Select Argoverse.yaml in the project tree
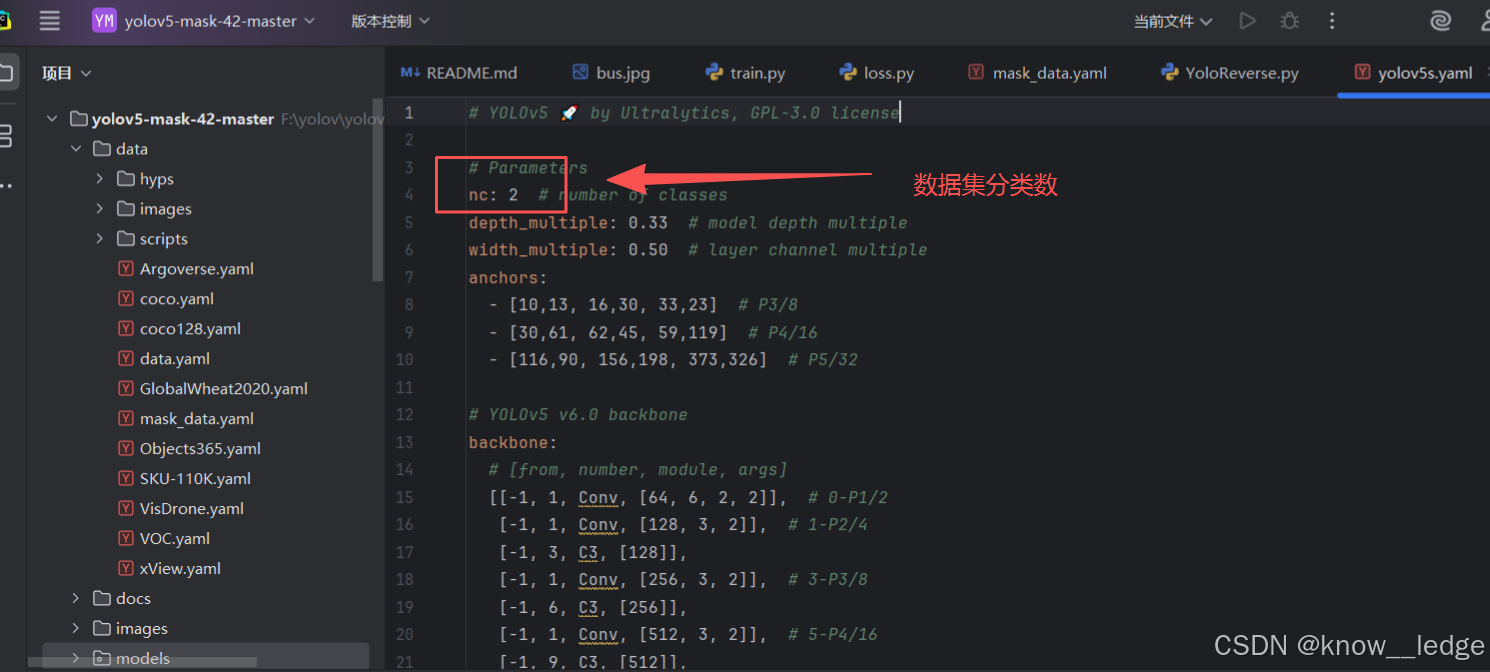This screenshot has height=672, width=1490. (197, 269)
